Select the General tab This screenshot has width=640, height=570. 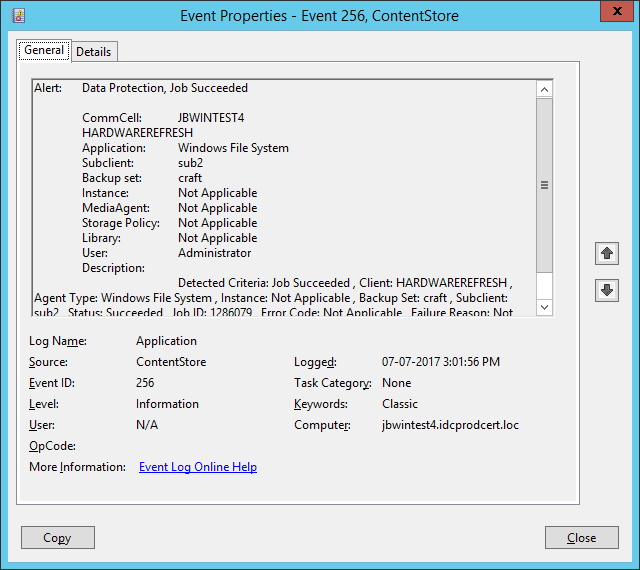44,51
